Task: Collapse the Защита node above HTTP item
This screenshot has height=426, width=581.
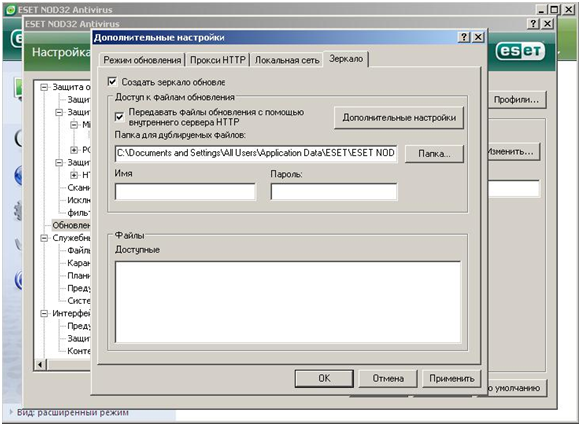Action: [x=59, y=162]
